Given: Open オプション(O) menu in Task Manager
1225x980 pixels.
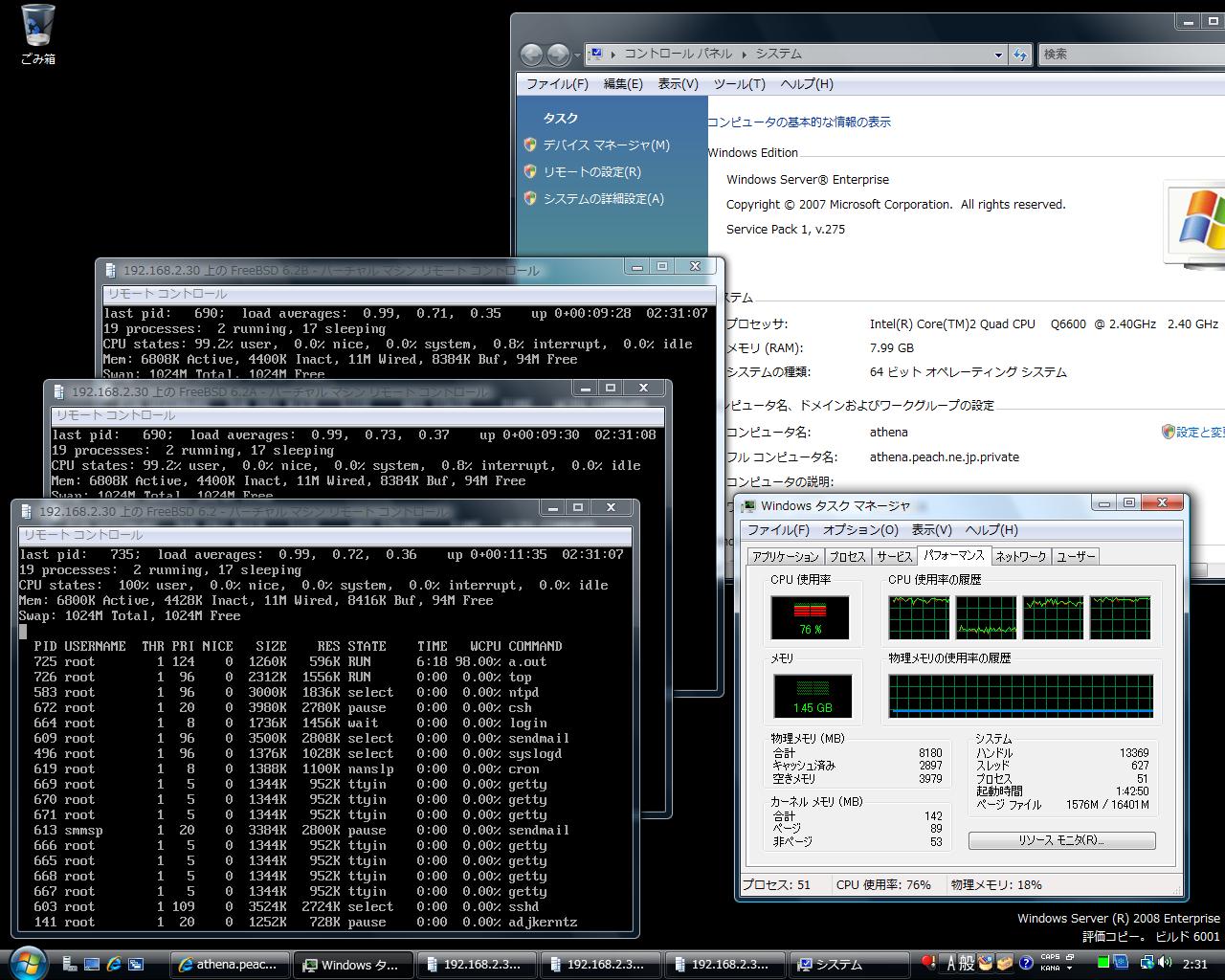Looking at the screenshot, I should tap(860, 529).
